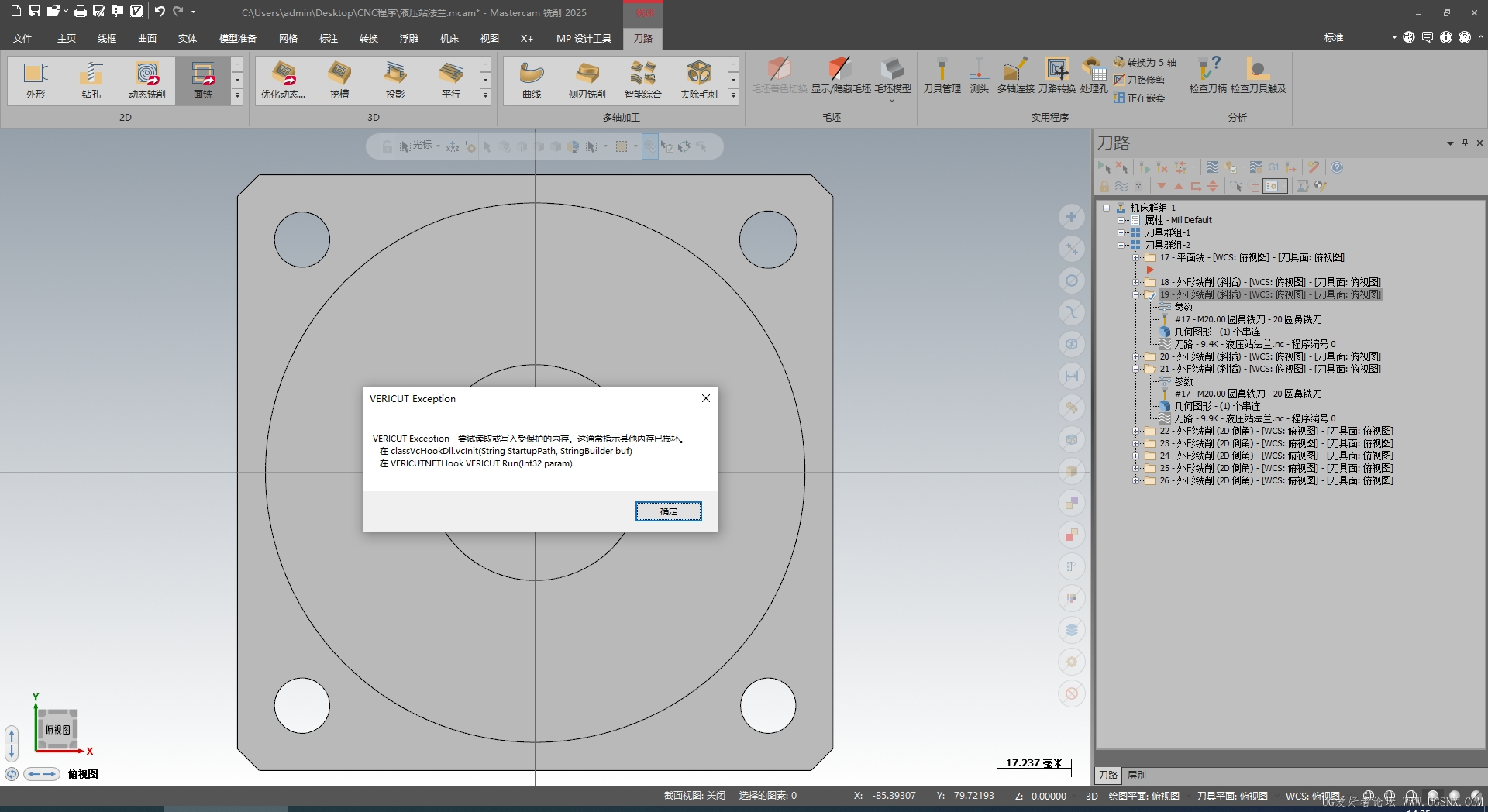The image size is (1488, 812).
Task: Switch to the 层别 panel tab
Action: click(x=1137, y=775)
